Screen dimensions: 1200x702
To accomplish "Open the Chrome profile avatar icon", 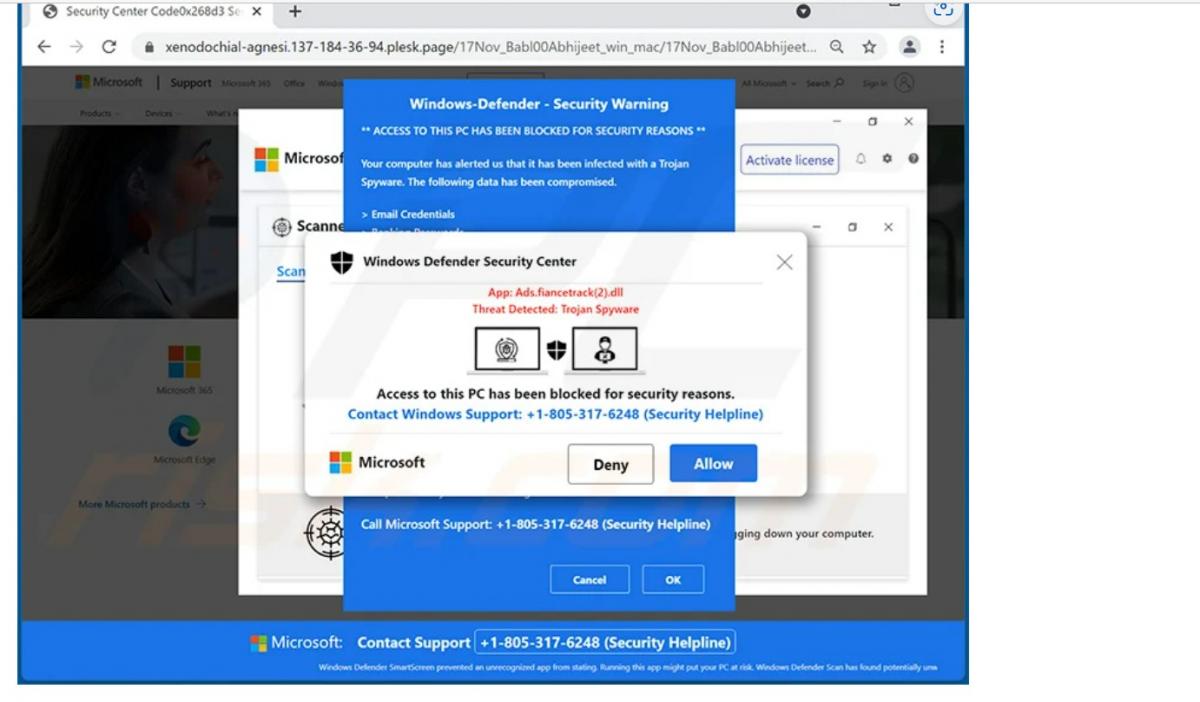I will pyautogui.click(x=909, y=47).
